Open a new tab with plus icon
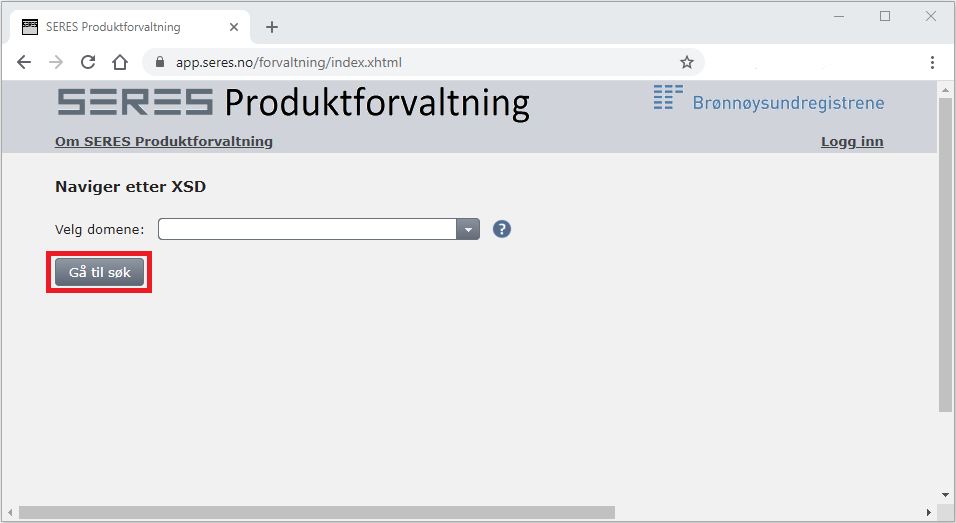The width and height of the screenshot is (956, 523). (x=272, y=27)
